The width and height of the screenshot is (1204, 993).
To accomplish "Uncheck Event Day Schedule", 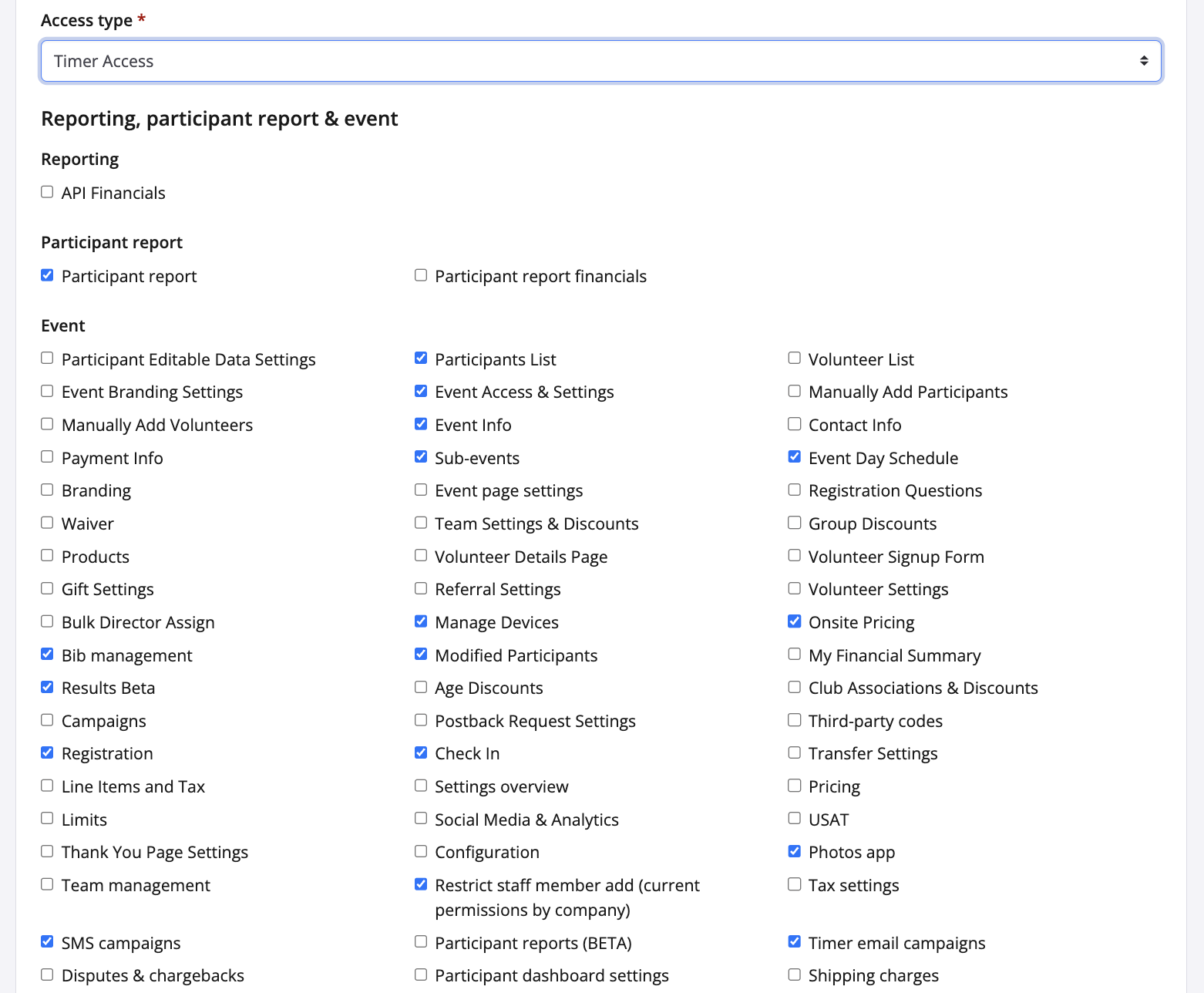I will point(795,457).
